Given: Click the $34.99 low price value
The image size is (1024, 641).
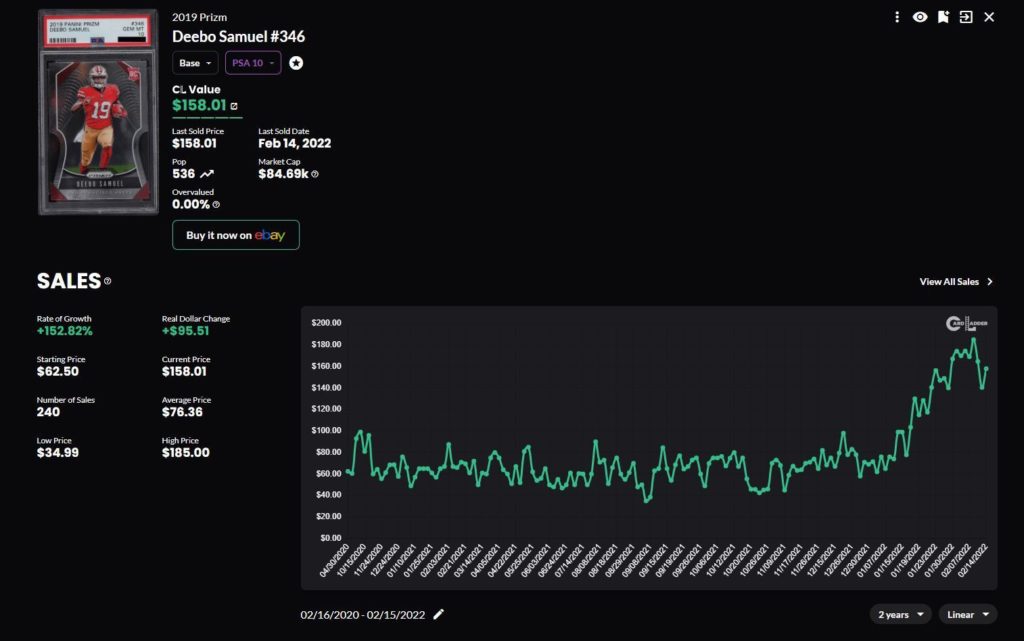Looking at the screenshot, I should point(57,452).
